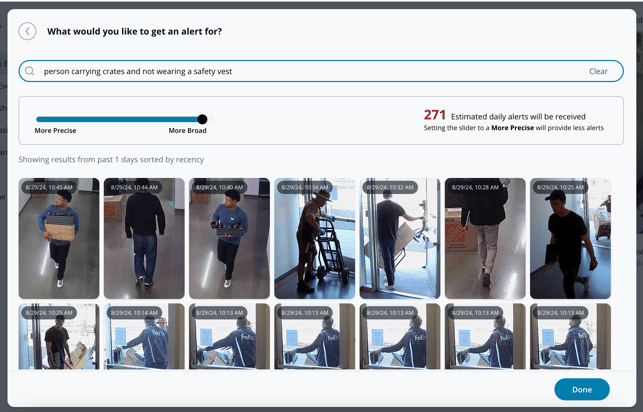Open the 10:44 AM thumbnail
Viewport: 643px width, 412px height.
point(144,238)
